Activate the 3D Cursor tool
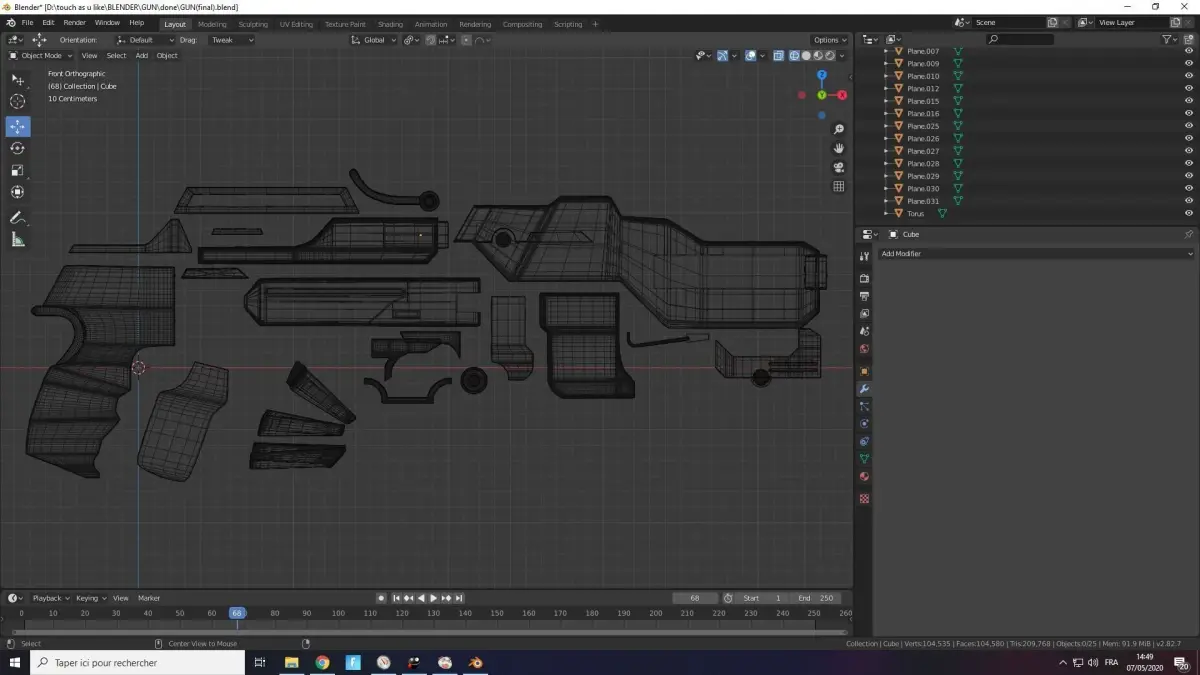 coord(17,101)
